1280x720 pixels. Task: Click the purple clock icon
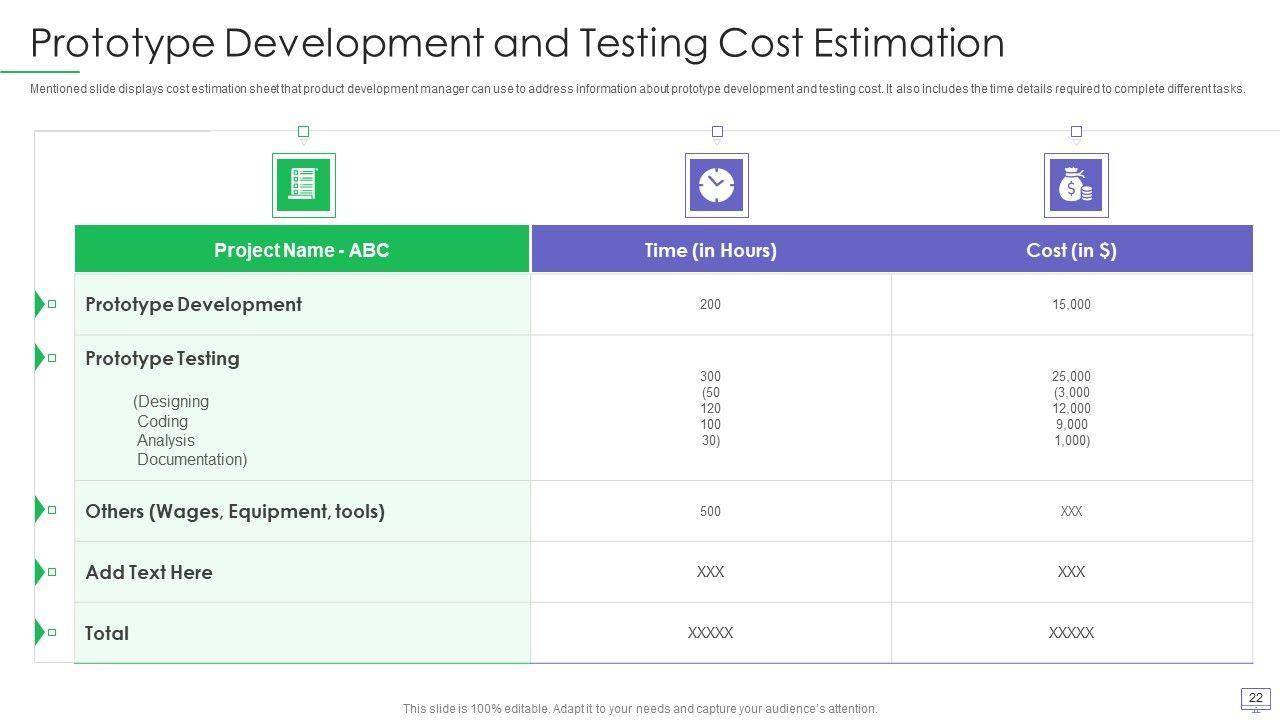[716, 185]
